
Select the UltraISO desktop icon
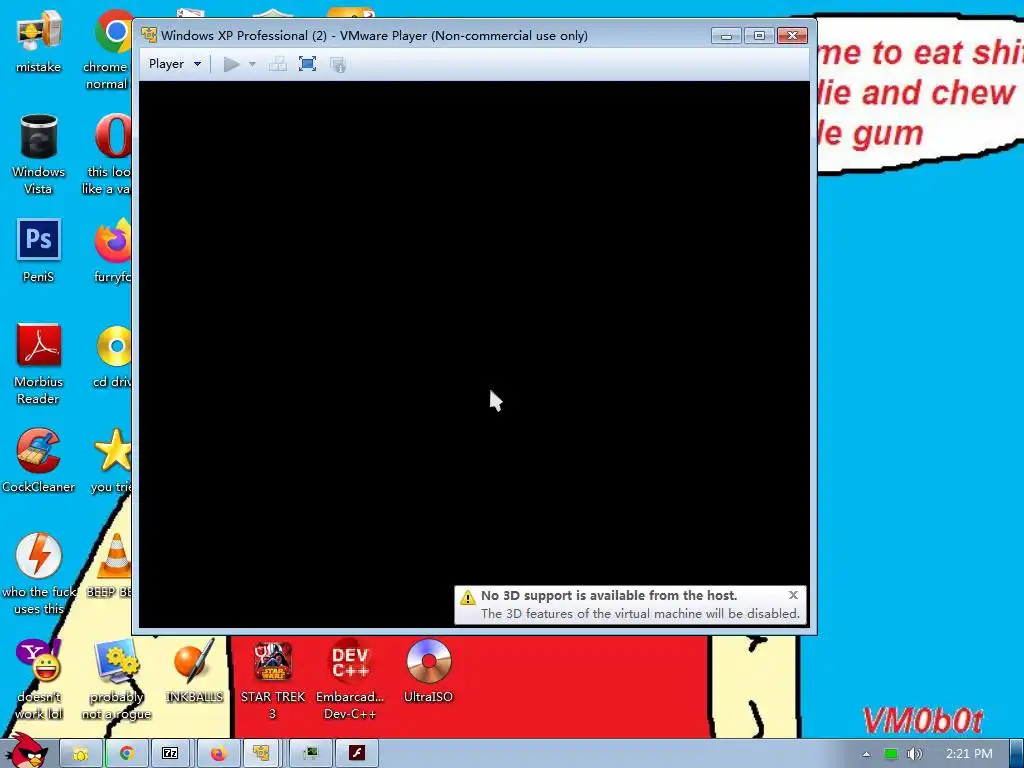pyautogui.click(x=428, y=671)
